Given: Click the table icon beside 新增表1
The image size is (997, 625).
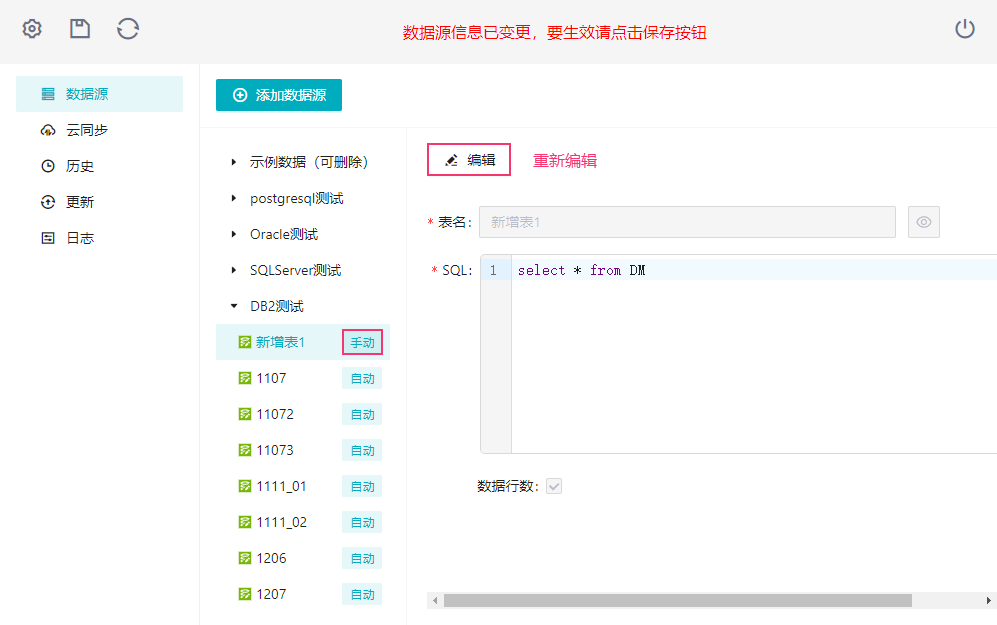Looking at the screenshot, I should 245,342.
